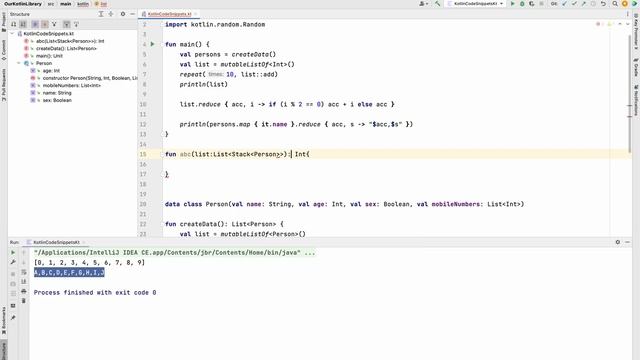This screenshot has height=360, width=640.
Task: Open the Pull Requests tool window tab
Action: click(4, 84)
